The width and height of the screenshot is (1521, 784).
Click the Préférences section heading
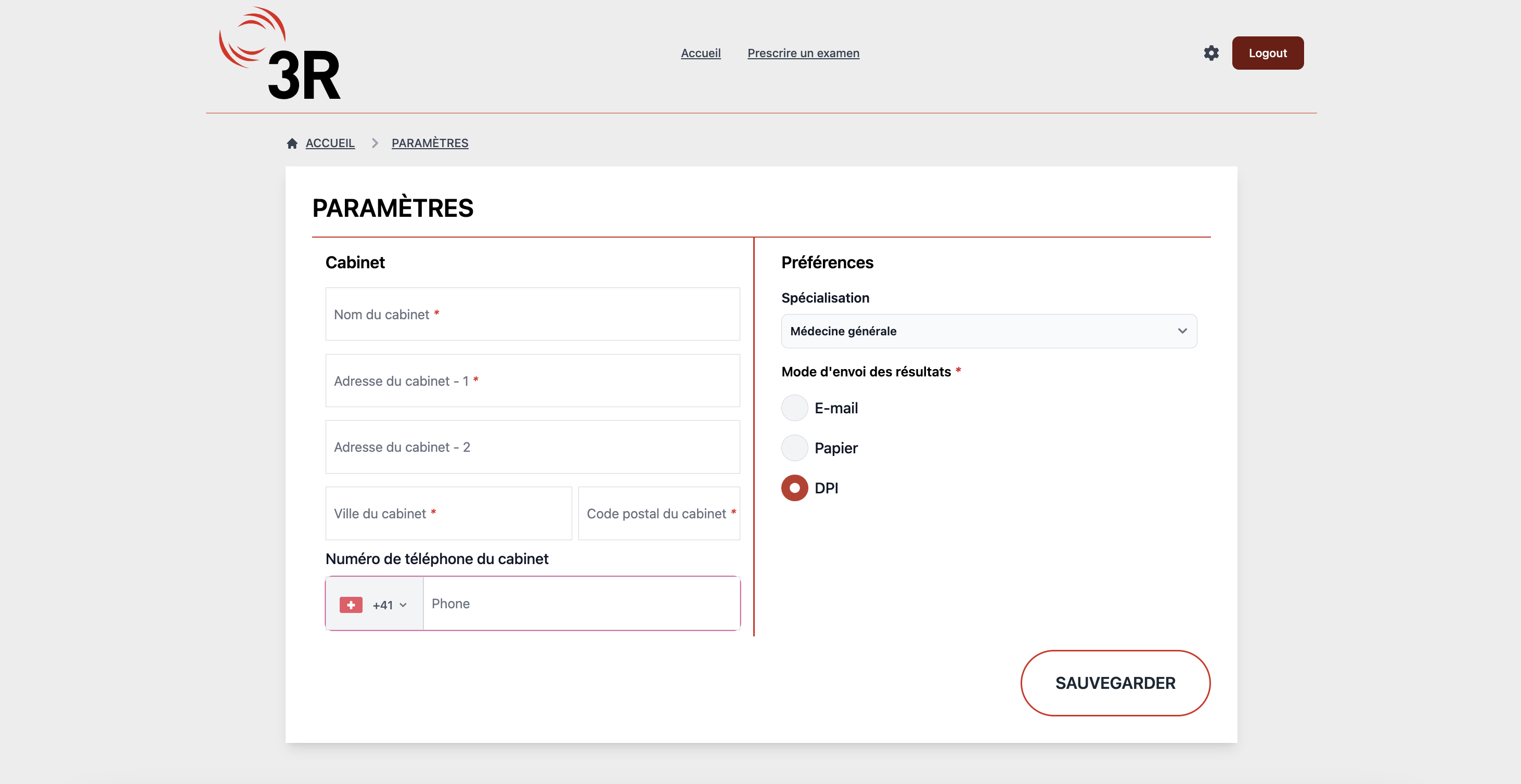[x=827, y=263]
